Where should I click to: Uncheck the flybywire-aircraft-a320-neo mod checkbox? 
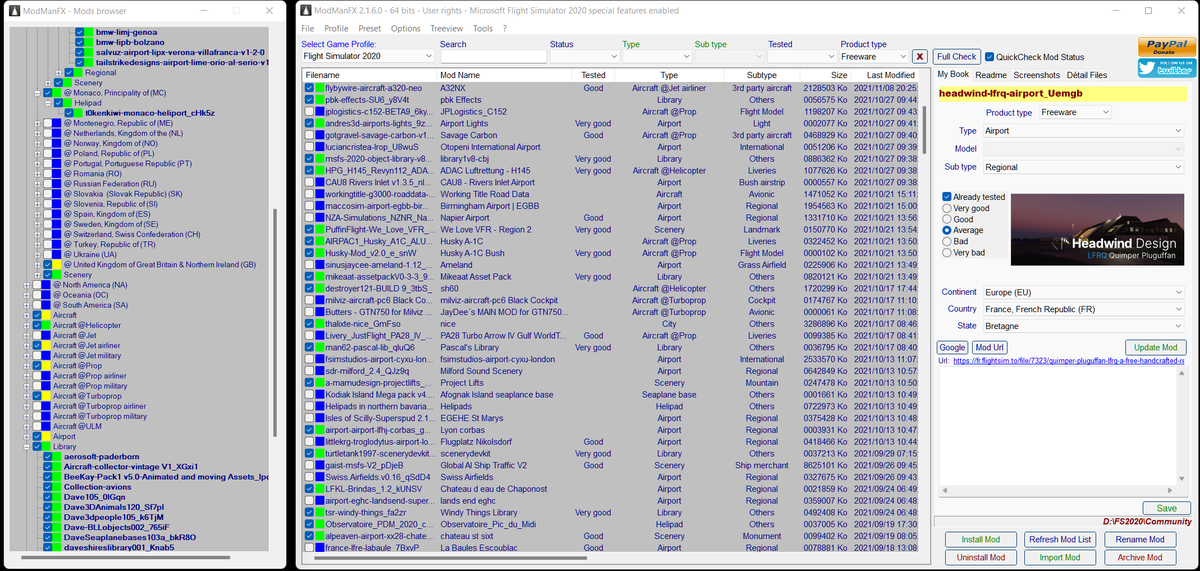(x=309, y=88)
